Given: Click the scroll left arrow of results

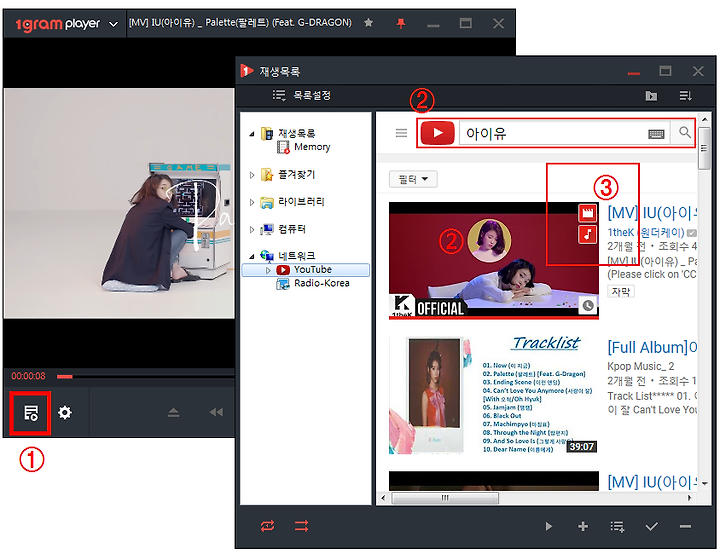Looking at the screenshot, I should pyautogui.click(x=383, y=498).
